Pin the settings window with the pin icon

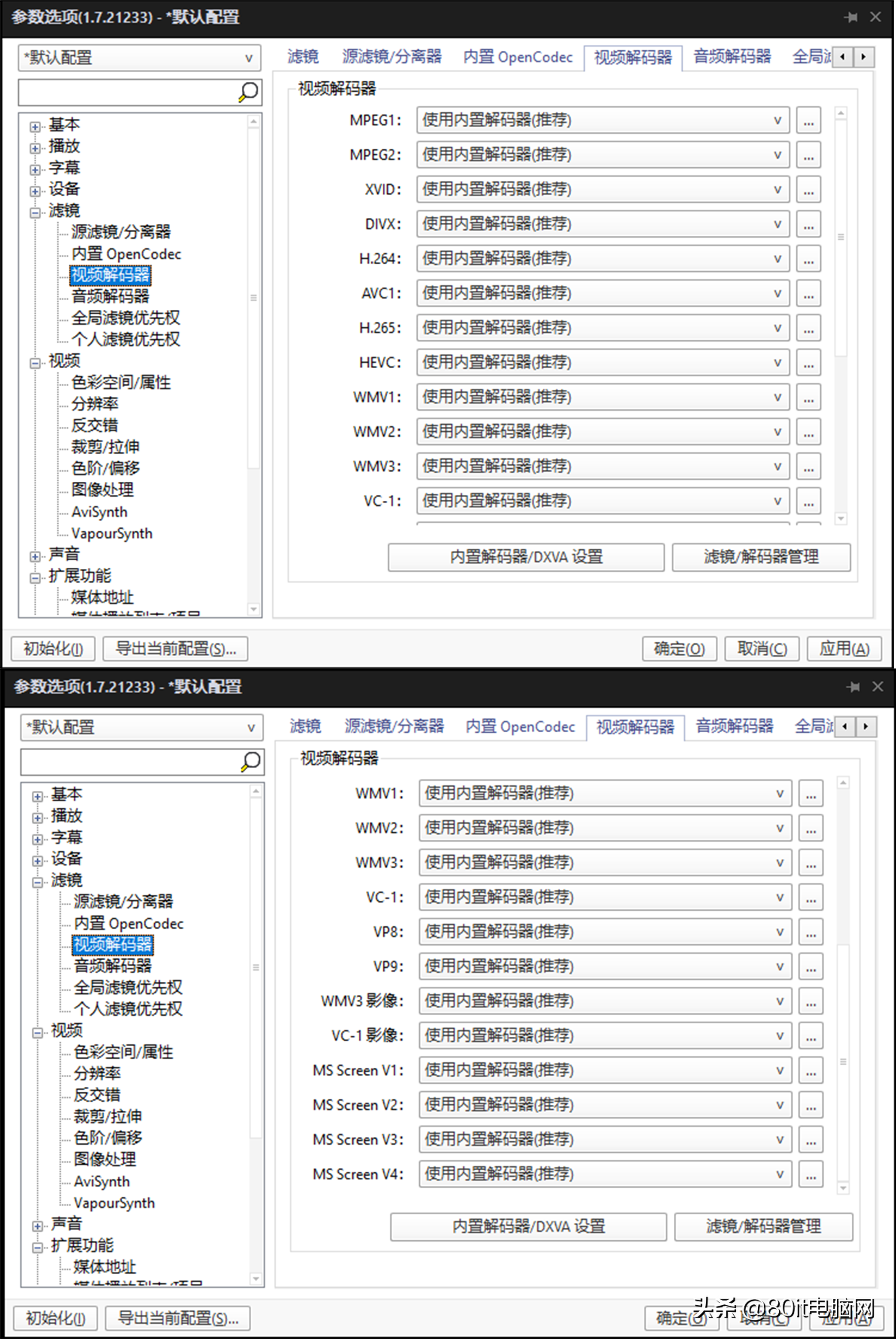coord(851,17)
